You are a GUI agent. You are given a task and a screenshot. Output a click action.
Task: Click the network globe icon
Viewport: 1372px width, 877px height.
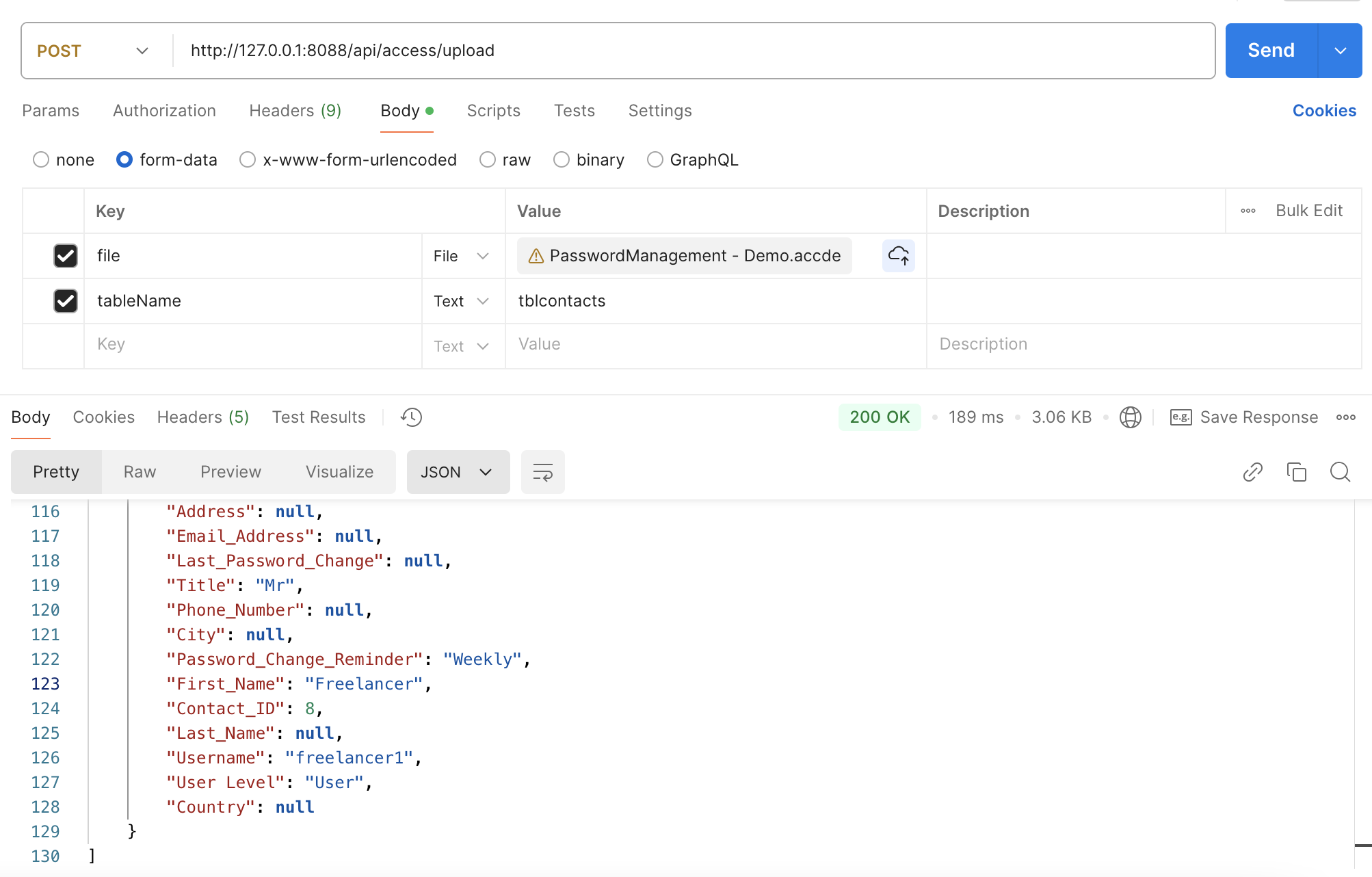pyautogui.click(x=1130, y=417)
